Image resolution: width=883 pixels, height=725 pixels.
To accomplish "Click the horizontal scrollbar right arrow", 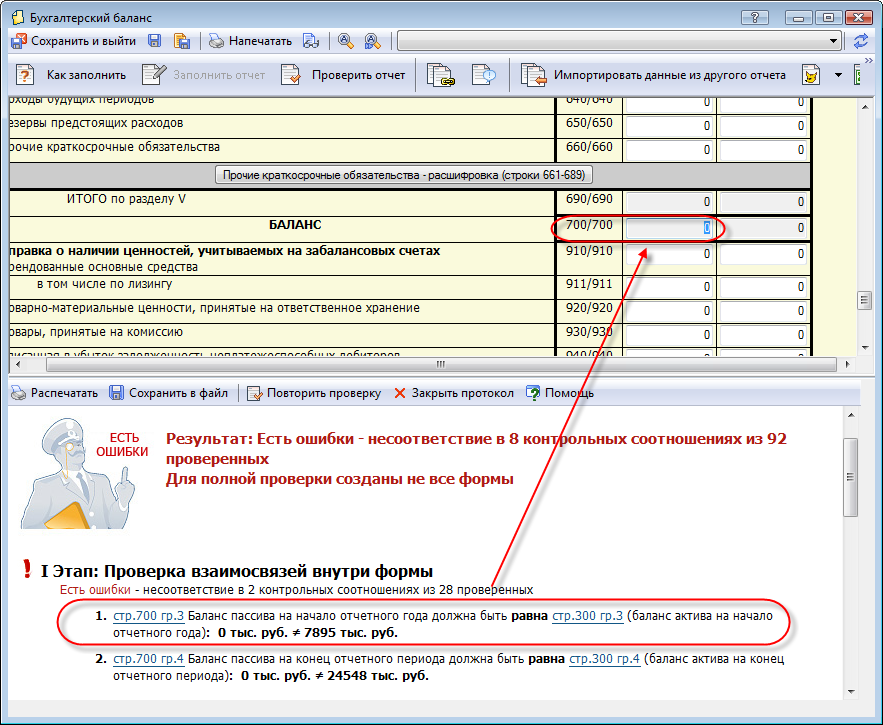I will [847, 364].
